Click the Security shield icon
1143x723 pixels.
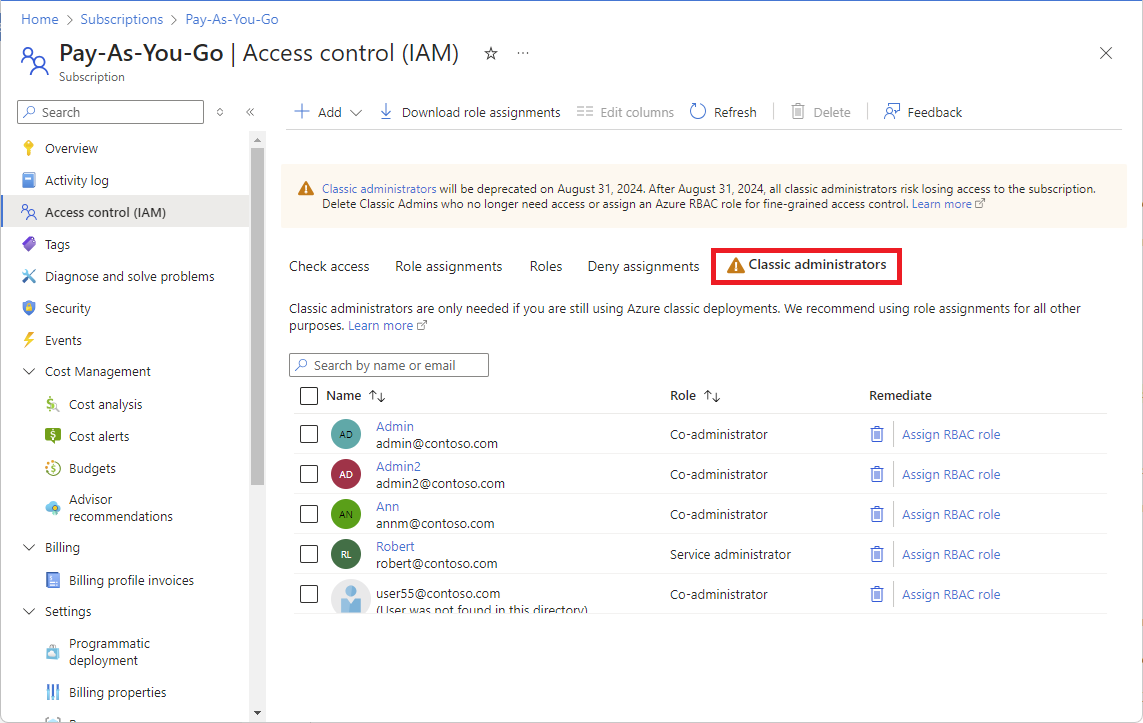coord(28,308)
